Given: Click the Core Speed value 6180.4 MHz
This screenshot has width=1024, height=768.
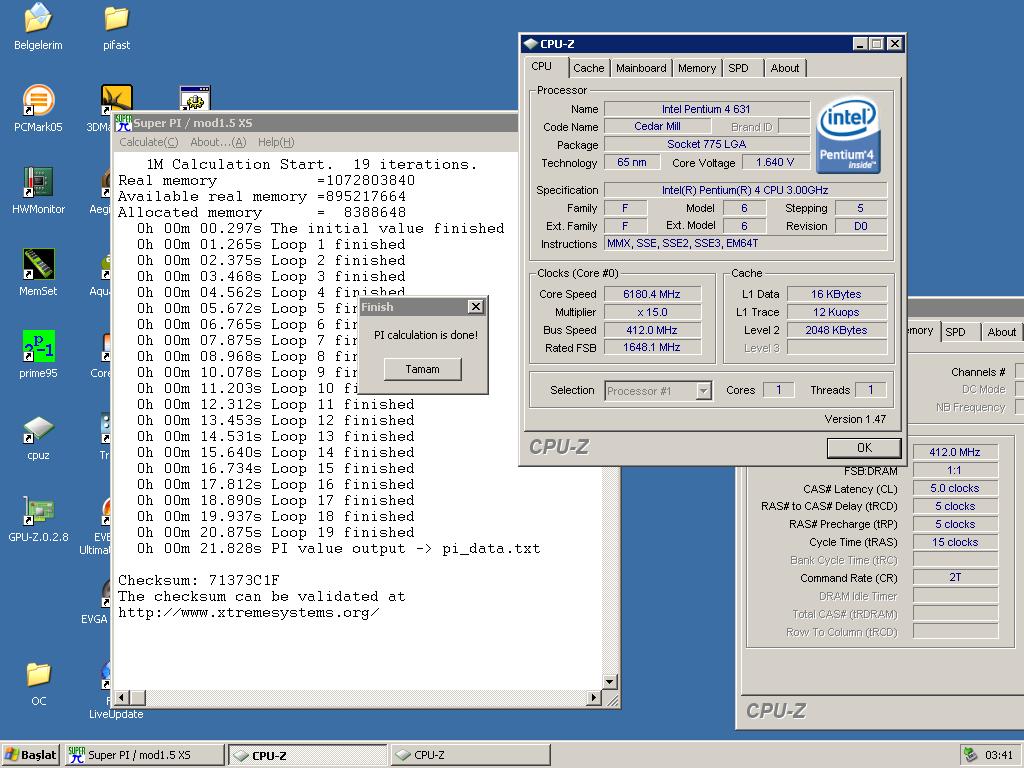Looking at the screenshot, I should [652, 294].
